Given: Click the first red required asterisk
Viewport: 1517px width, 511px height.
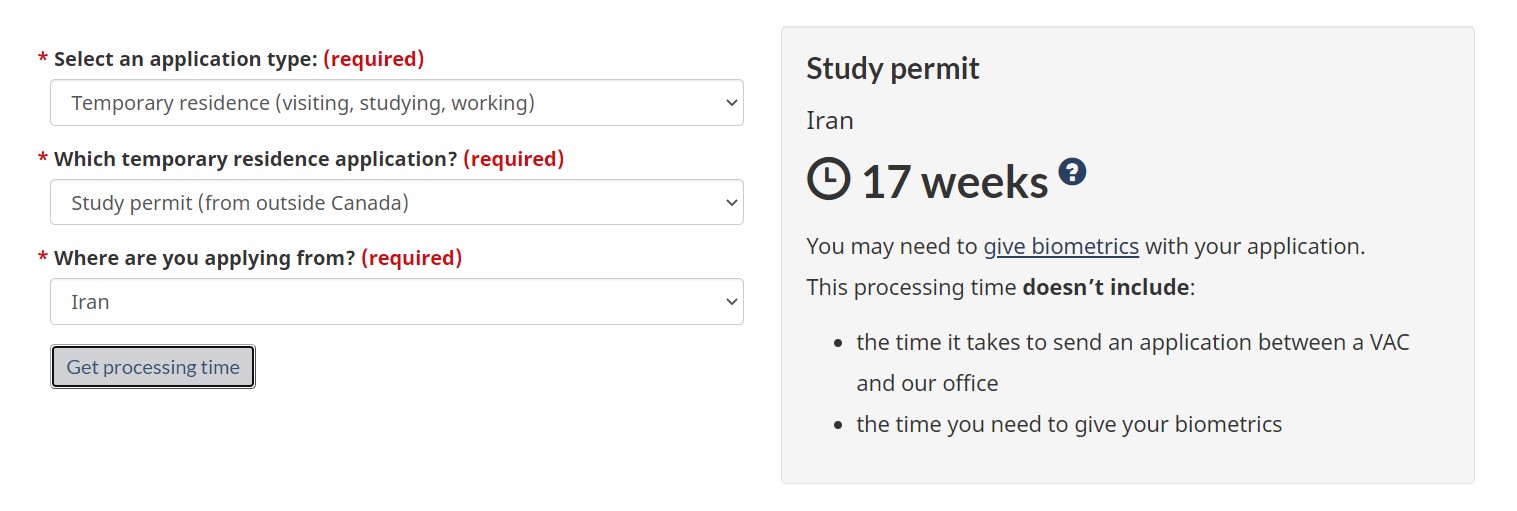Looking at the screenshot, I should [x=43, y=59].
